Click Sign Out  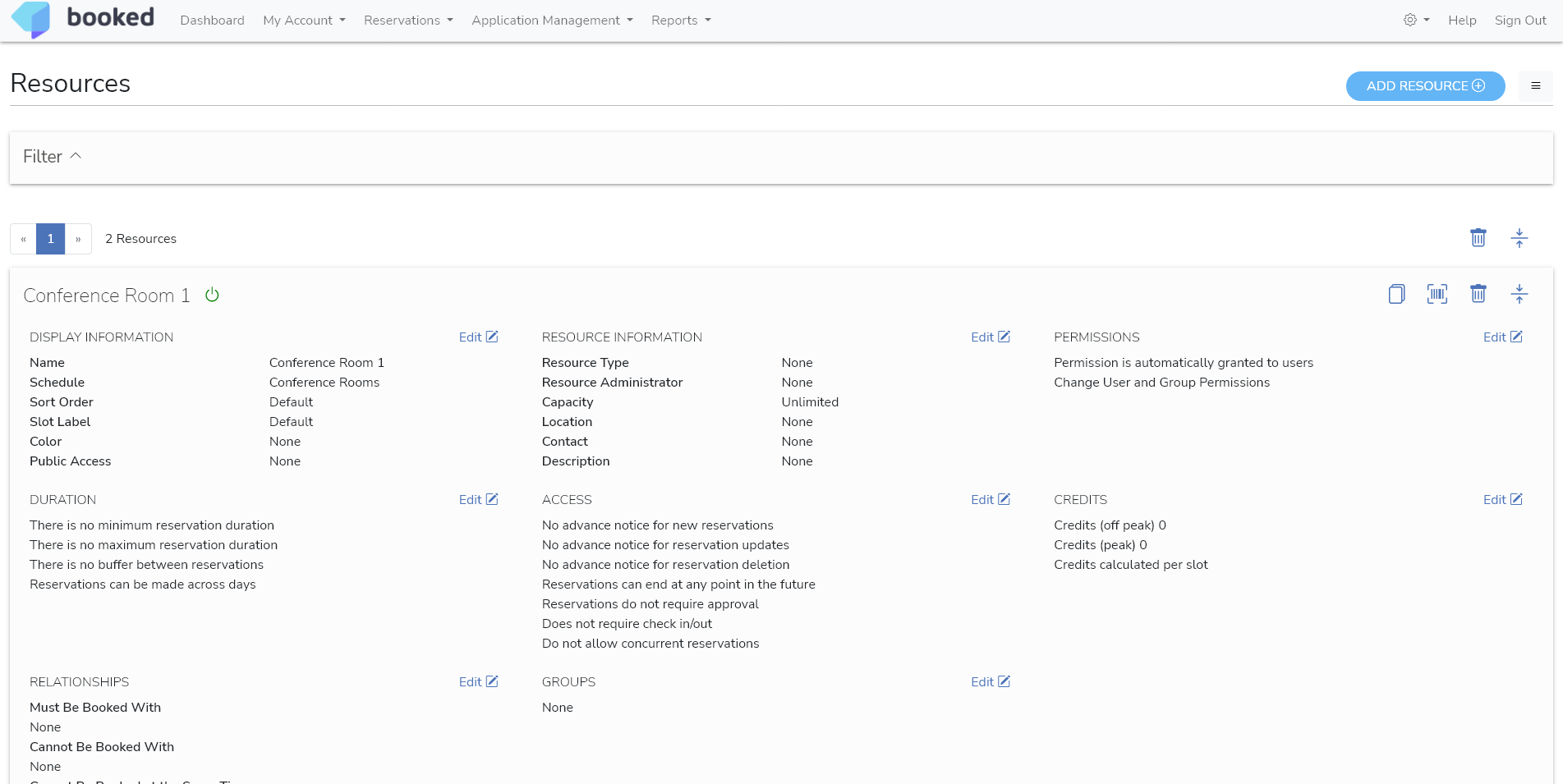1520,20
